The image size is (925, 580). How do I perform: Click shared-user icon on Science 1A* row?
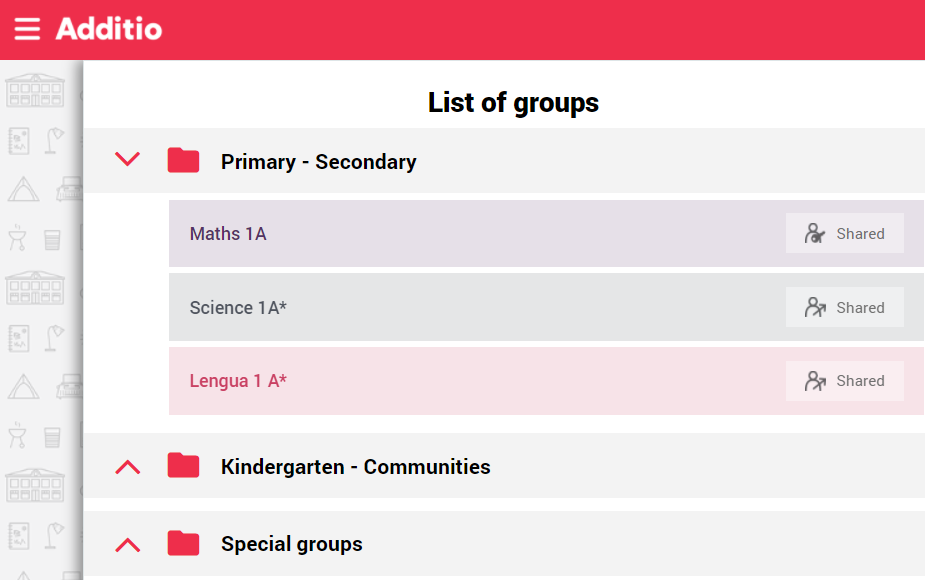pos(815,307)
